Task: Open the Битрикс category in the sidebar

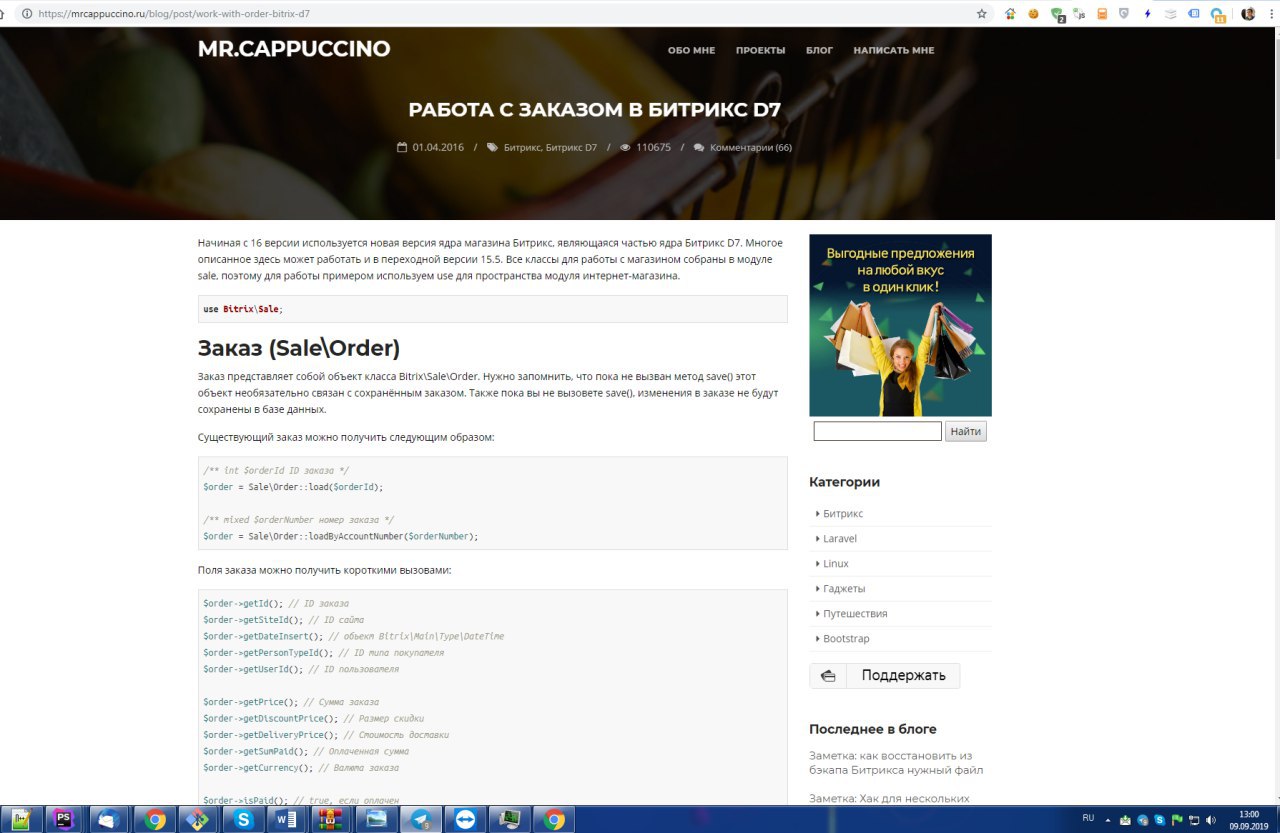Action: (x=842, y=513)
